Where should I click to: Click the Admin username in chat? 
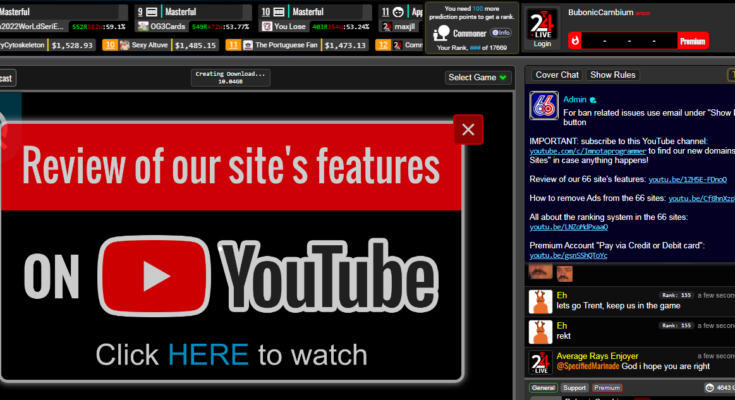pyautogui.click(x=575, y=99)
